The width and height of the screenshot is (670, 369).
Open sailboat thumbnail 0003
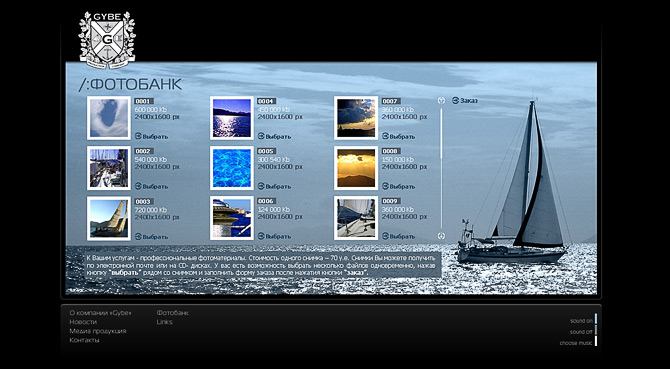pyautogui.click(x=109, y=218)
